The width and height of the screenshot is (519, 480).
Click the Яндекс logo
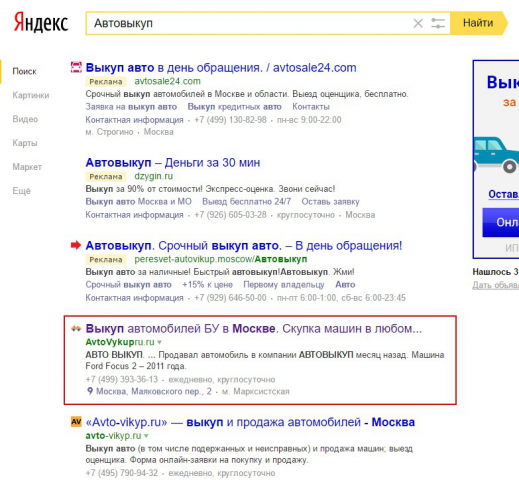(41, 23)
